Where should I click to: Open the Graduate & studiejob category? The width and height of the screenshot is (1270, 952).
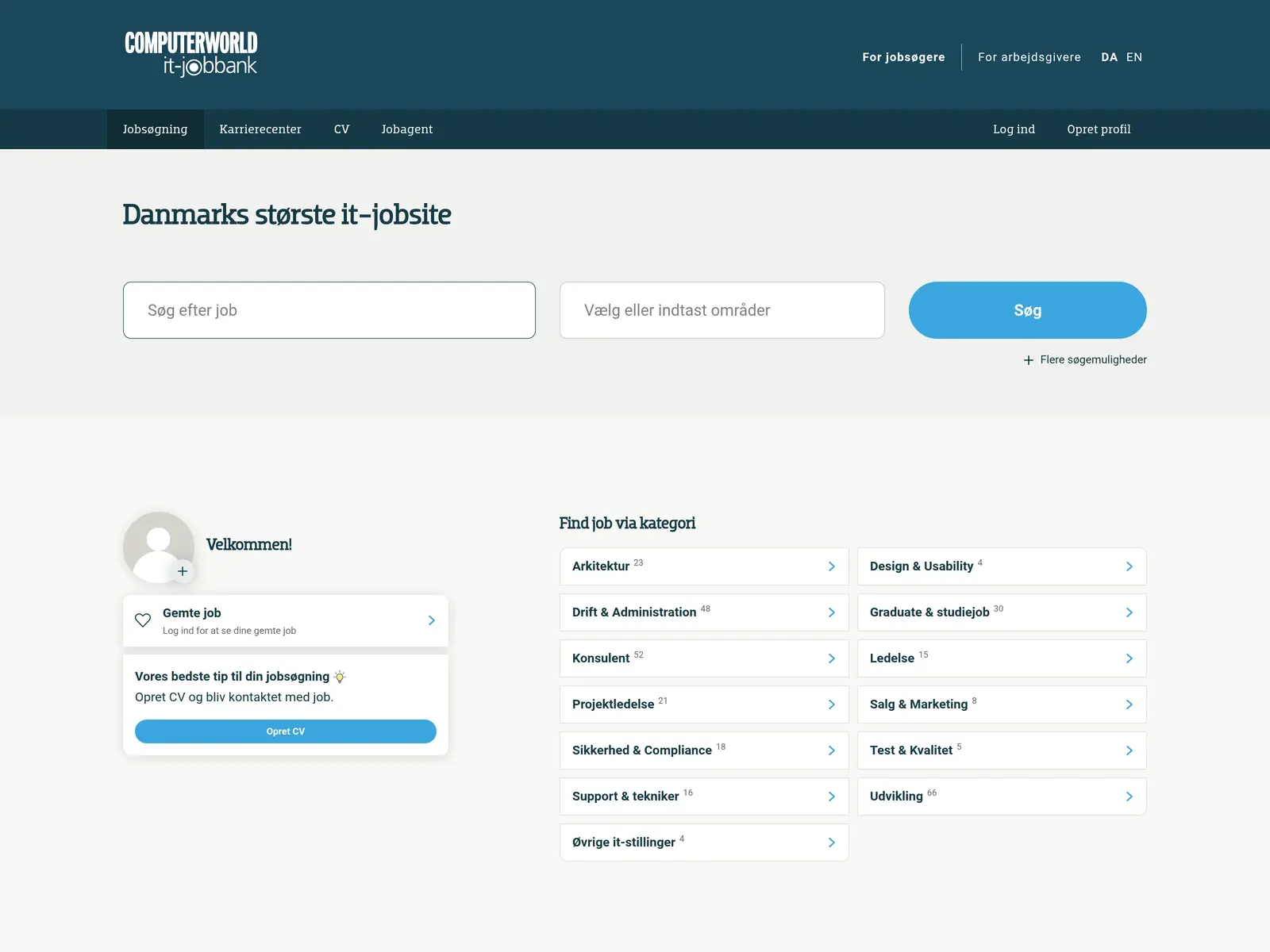pyautogui.click(x=1002, y=612)
